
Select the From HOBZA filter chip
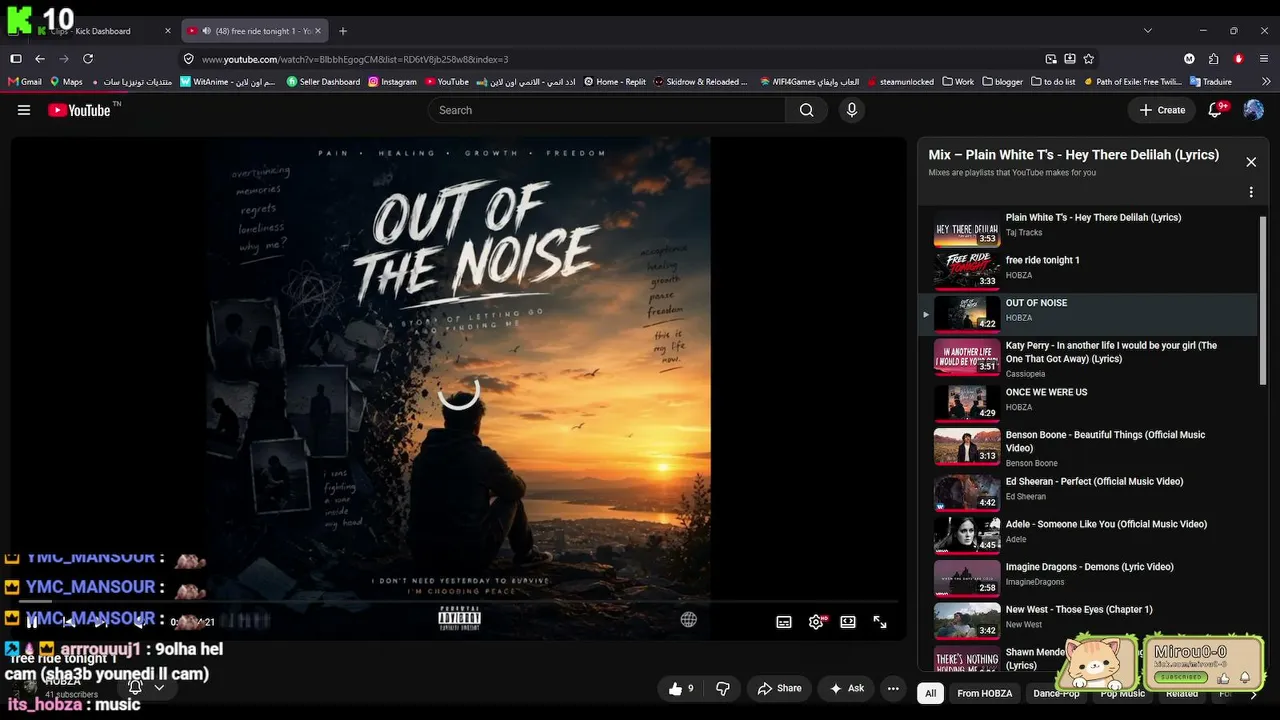pyautogui.click(x=985, y=693)
